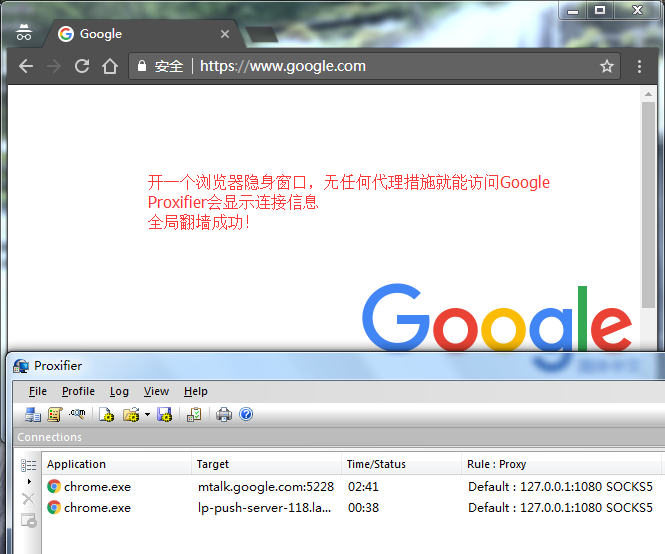Click the Chrome vertical scrollbar thumb
The width and height of the screenshot is (665, 554).
648,204
